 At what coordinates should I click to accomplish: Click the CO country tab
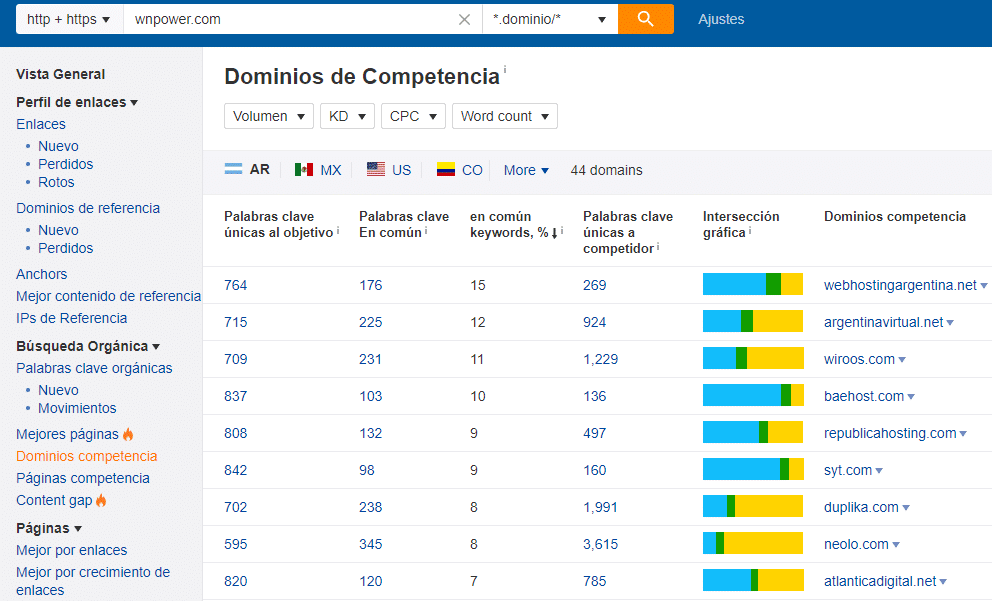pos(460,170)
